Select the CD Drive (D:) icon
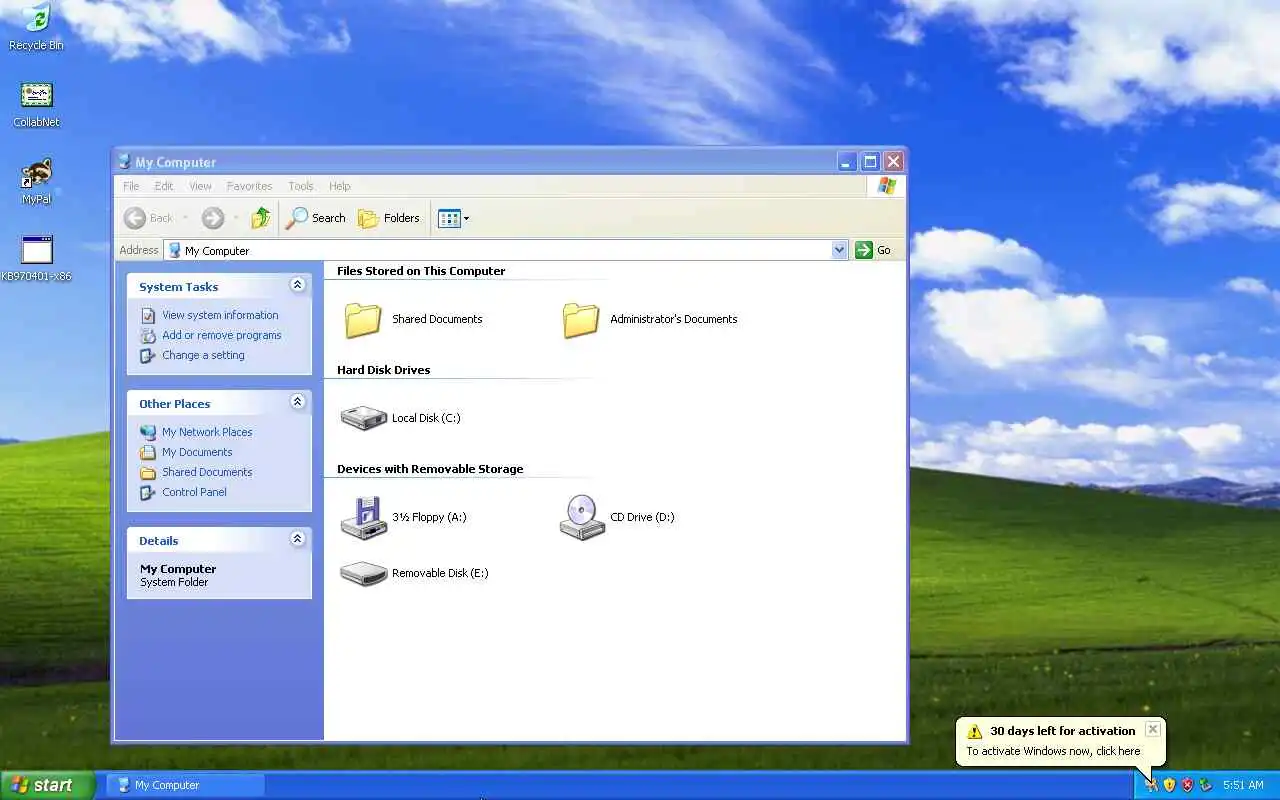 click(582, 517)
